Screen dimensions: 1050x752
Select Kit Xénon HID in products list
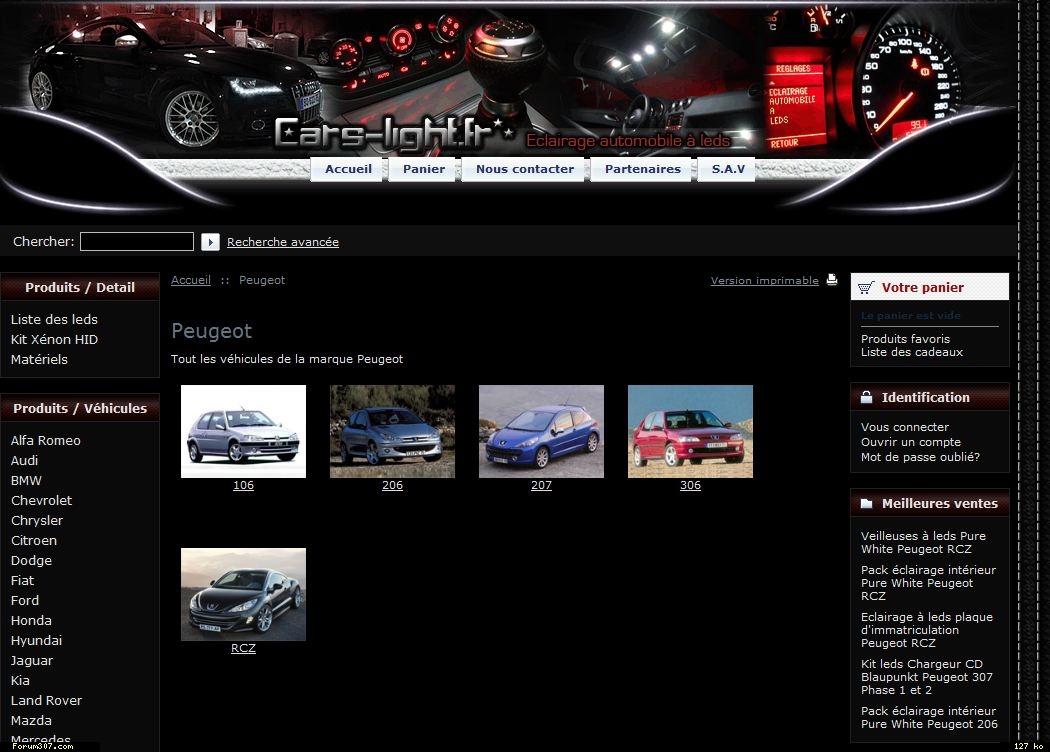point(54,339)
